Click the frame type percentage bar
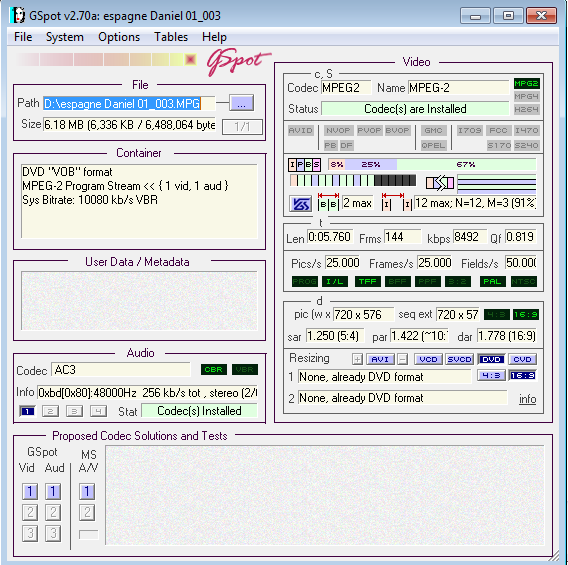This screenshot has width=568, height=565. 432,164
